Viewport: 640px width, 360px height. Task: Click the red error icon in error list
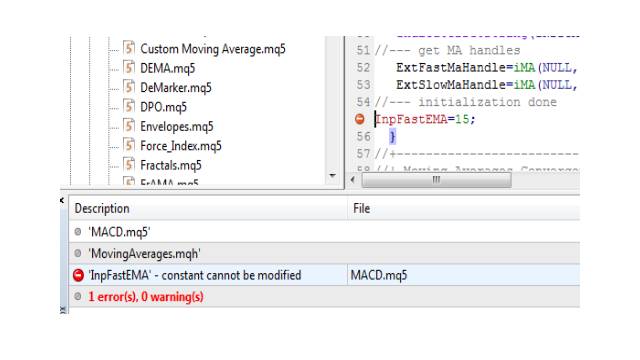point(78,276)
